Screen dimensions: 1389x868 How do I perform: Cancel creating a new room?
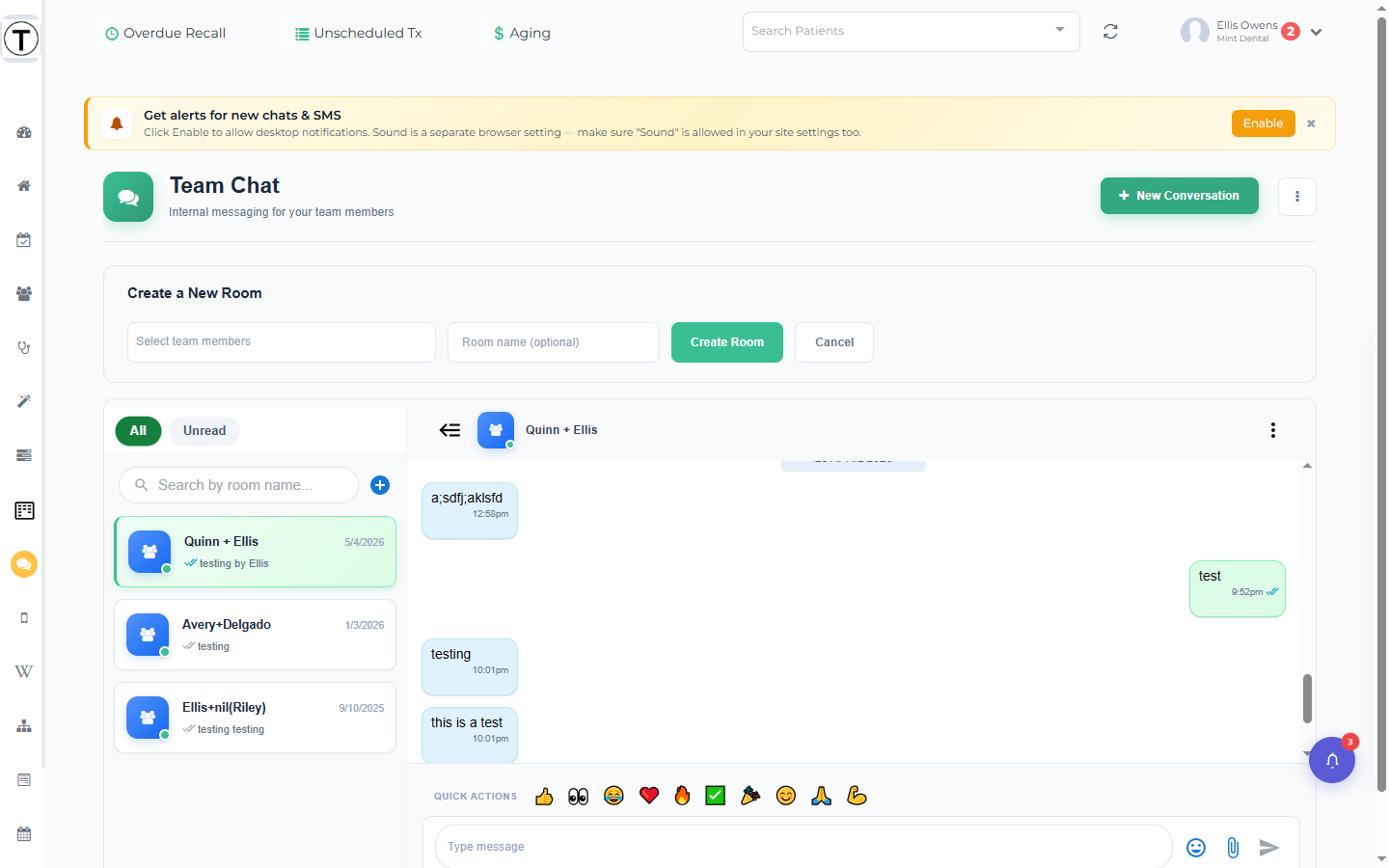click(x=834, y=342)
